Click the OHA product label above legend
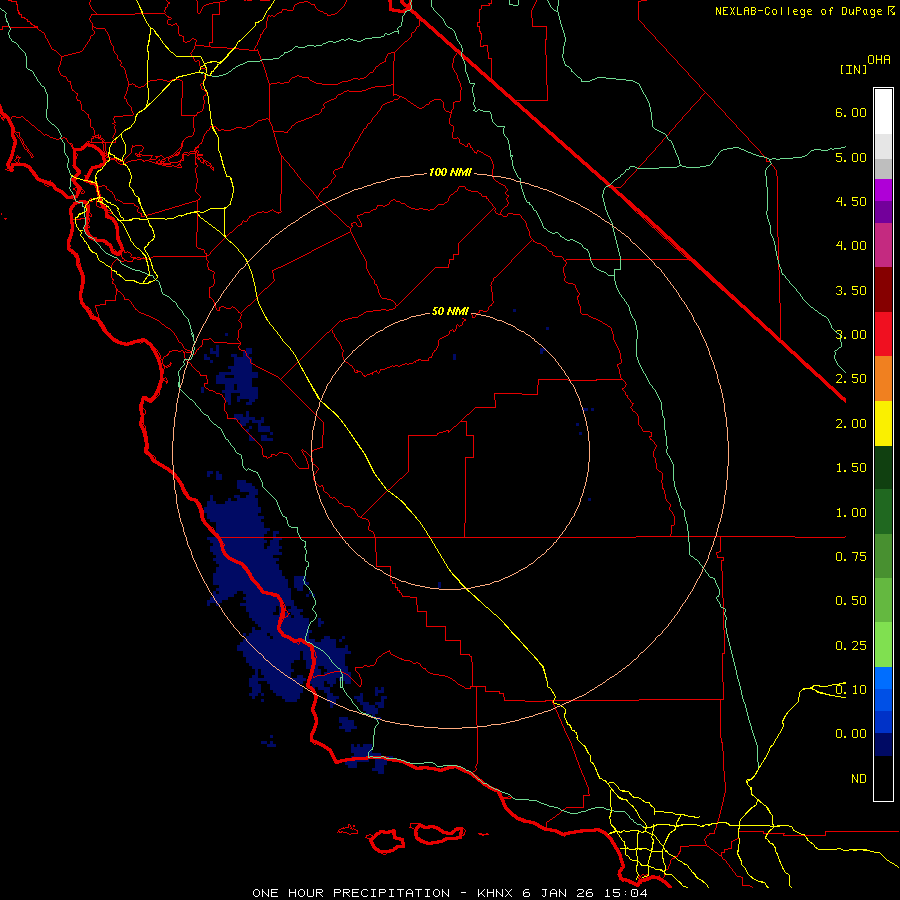 [x=879, y=60]
